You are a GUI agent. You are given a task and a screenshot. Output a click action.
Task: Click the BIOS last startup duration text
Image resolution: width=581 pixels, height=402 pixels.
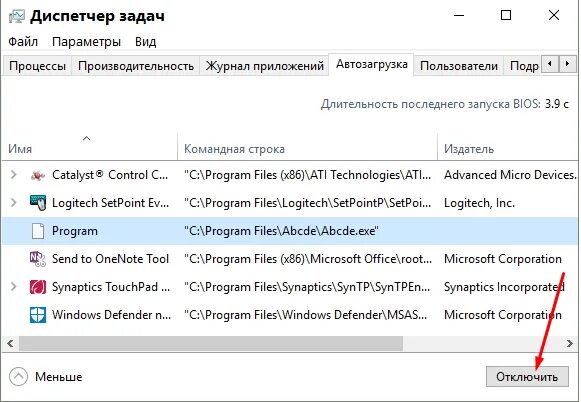pyautogui.click(x=445, y=104)
